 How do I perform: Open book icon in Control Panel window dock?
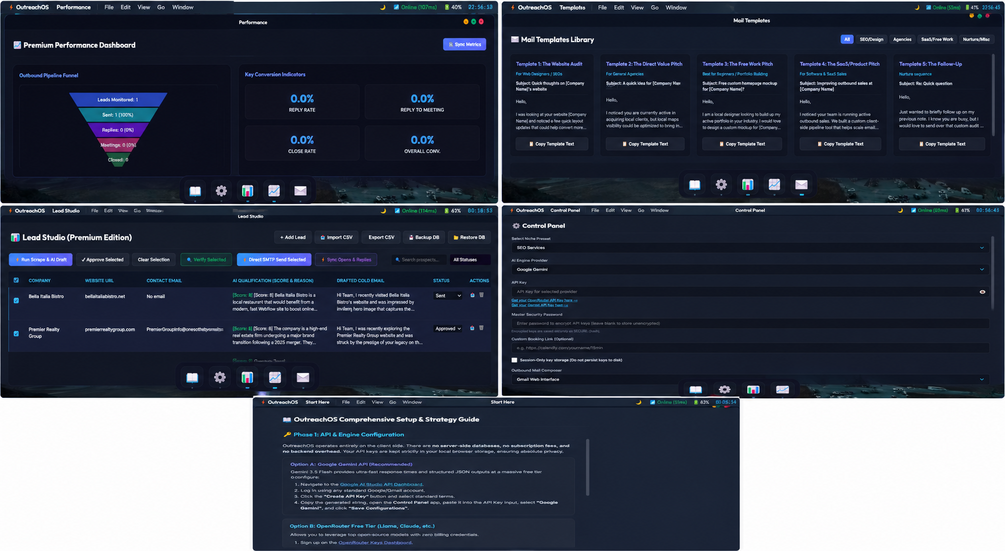tap(695, 390)
